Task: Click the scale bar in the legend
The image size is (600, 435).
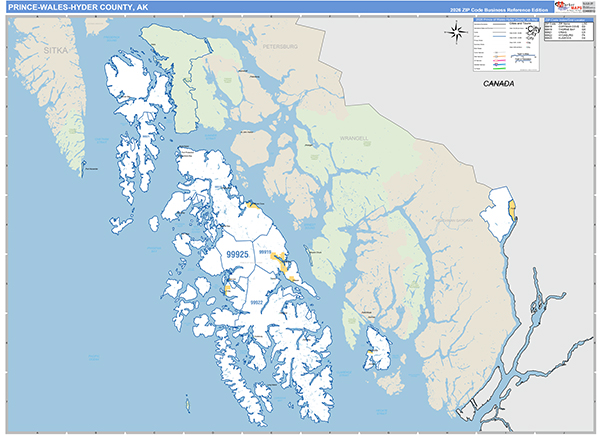Action: 523,58
